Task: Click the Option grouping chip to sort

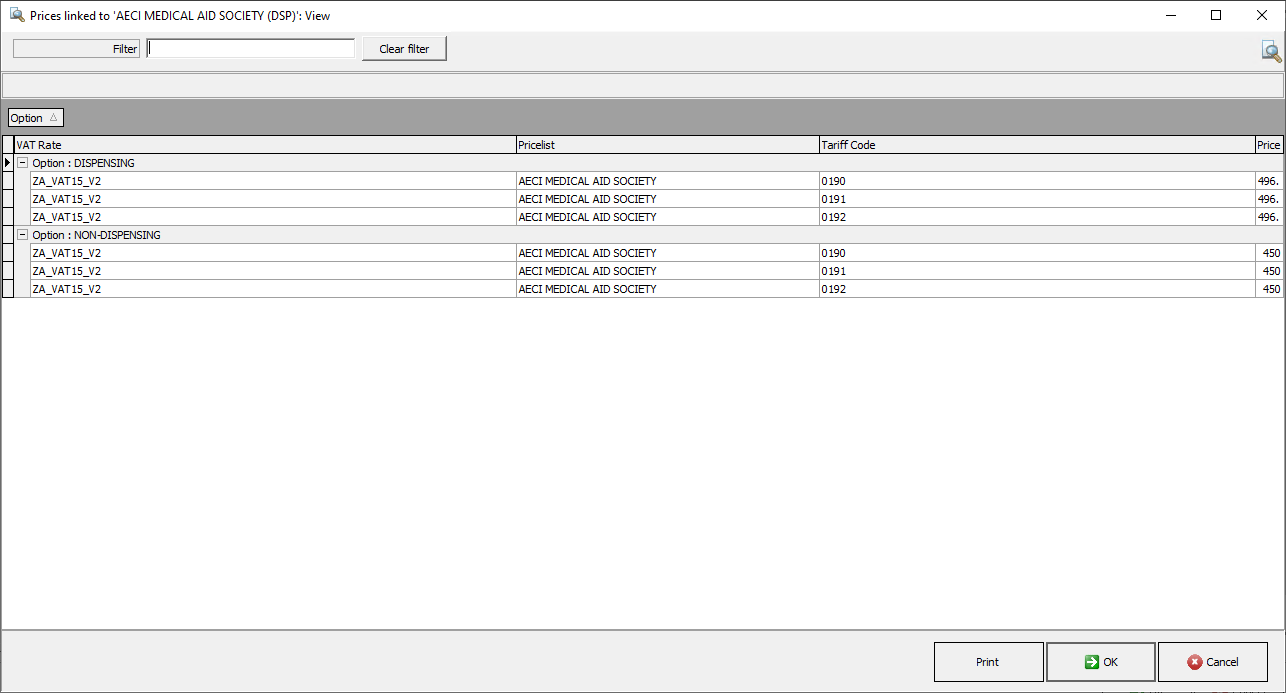Action: pos(36,118)
